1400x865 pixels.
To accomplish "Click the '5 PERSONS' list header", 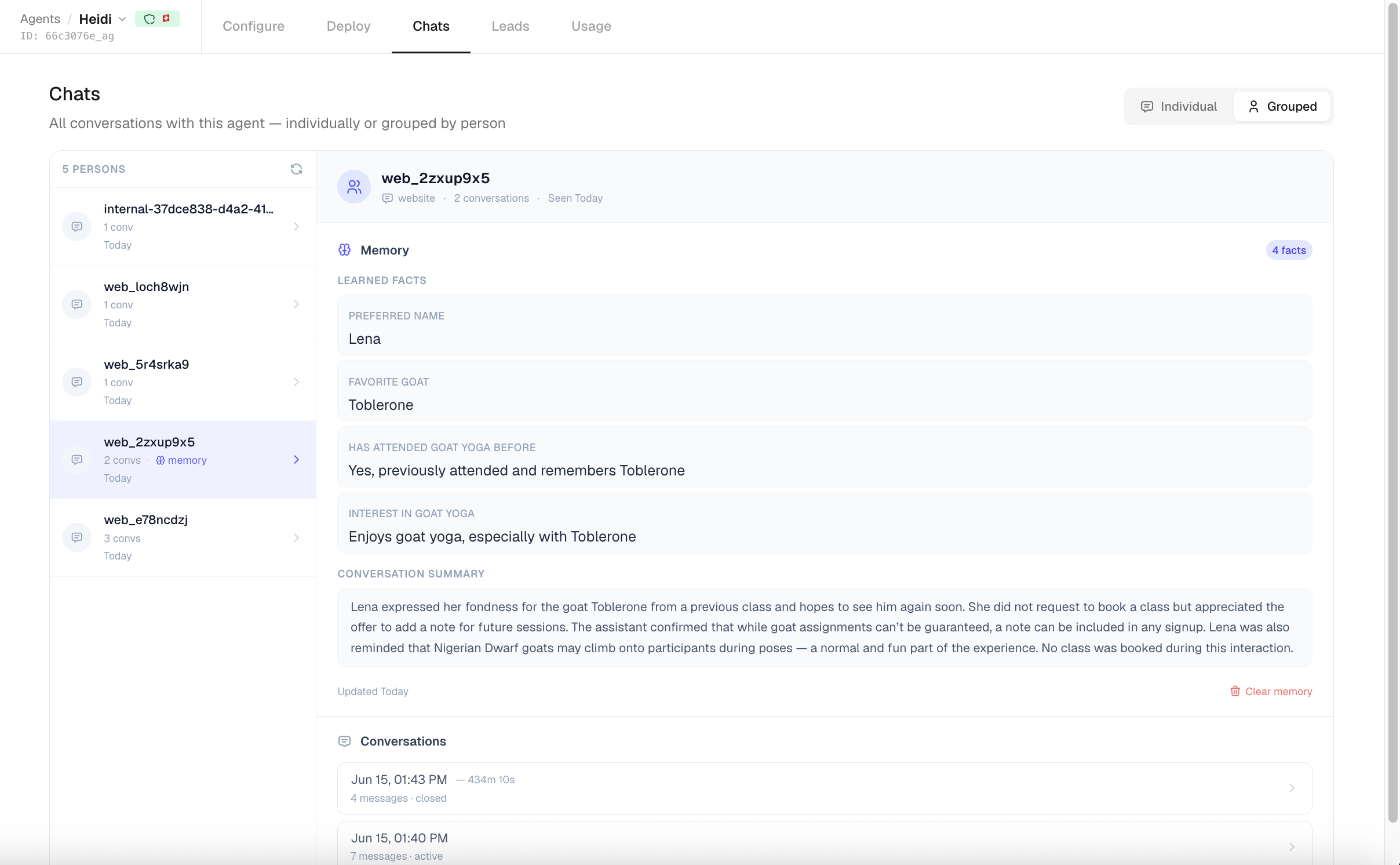I will tap(94, 169).
